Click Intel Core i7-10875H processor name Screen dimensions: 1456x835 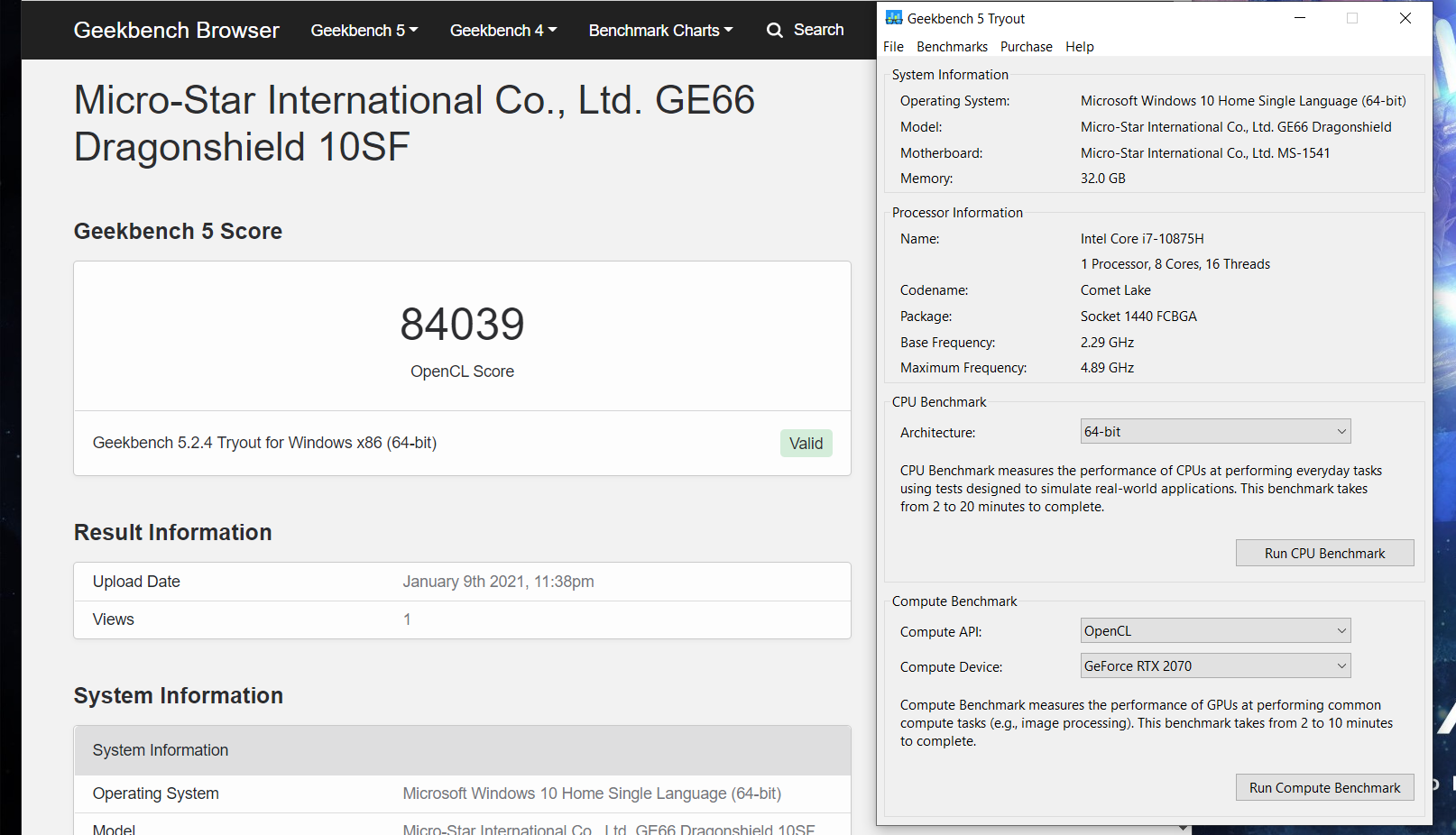[x=1142, y=239]
